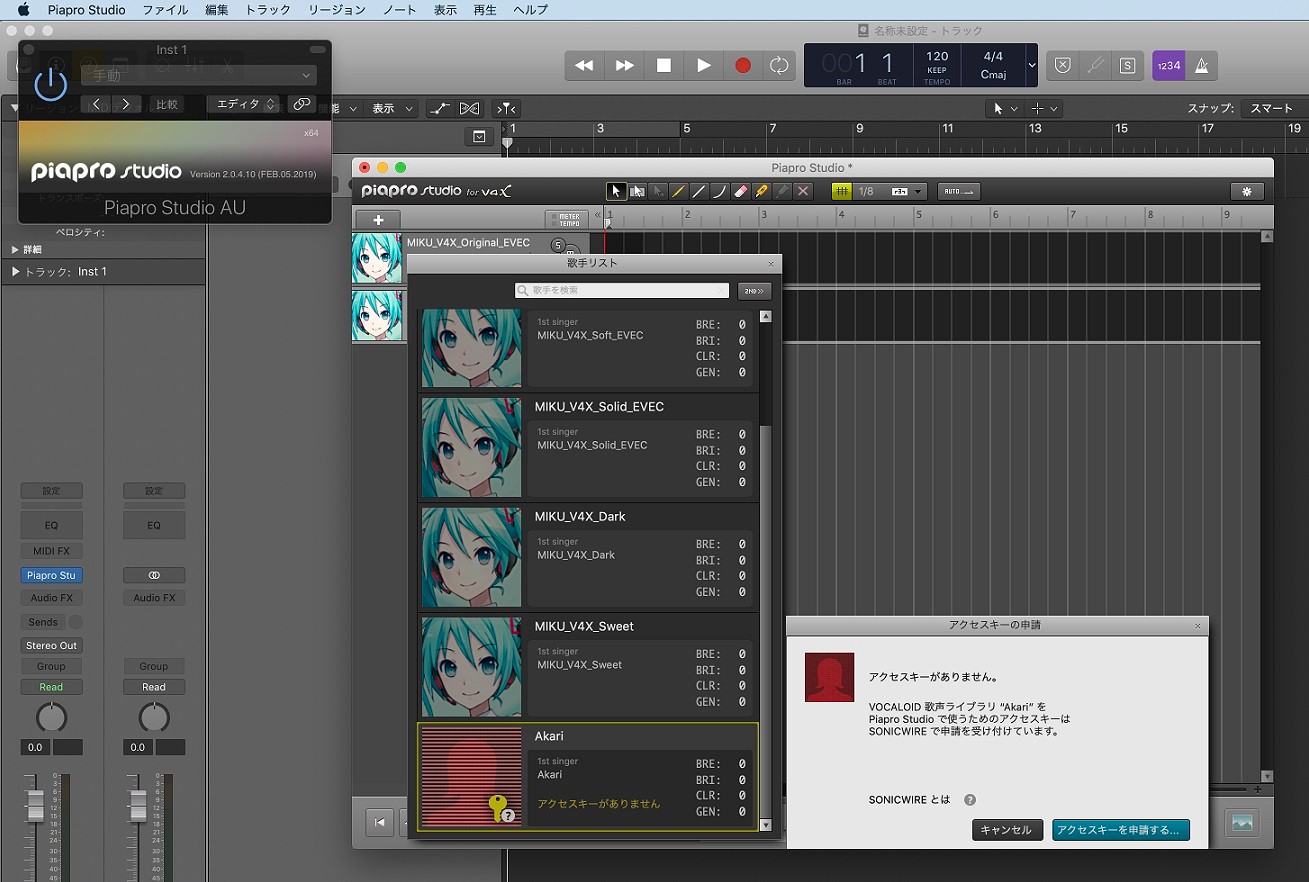Image resolution: width=1309 pixels, height=882 pixels.
Task: Open the 手動 preset dropdown in plugin window
Action: point(198,75)
